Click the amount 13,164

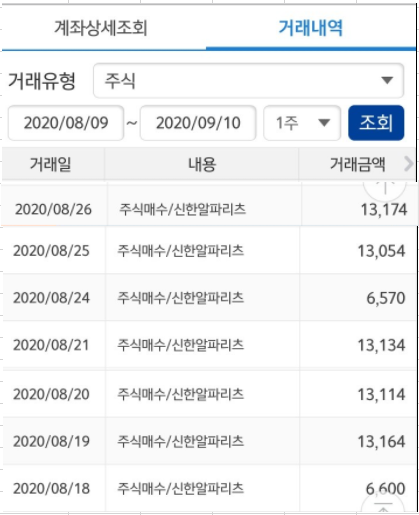pyautogui.click(x=381, y=442)
